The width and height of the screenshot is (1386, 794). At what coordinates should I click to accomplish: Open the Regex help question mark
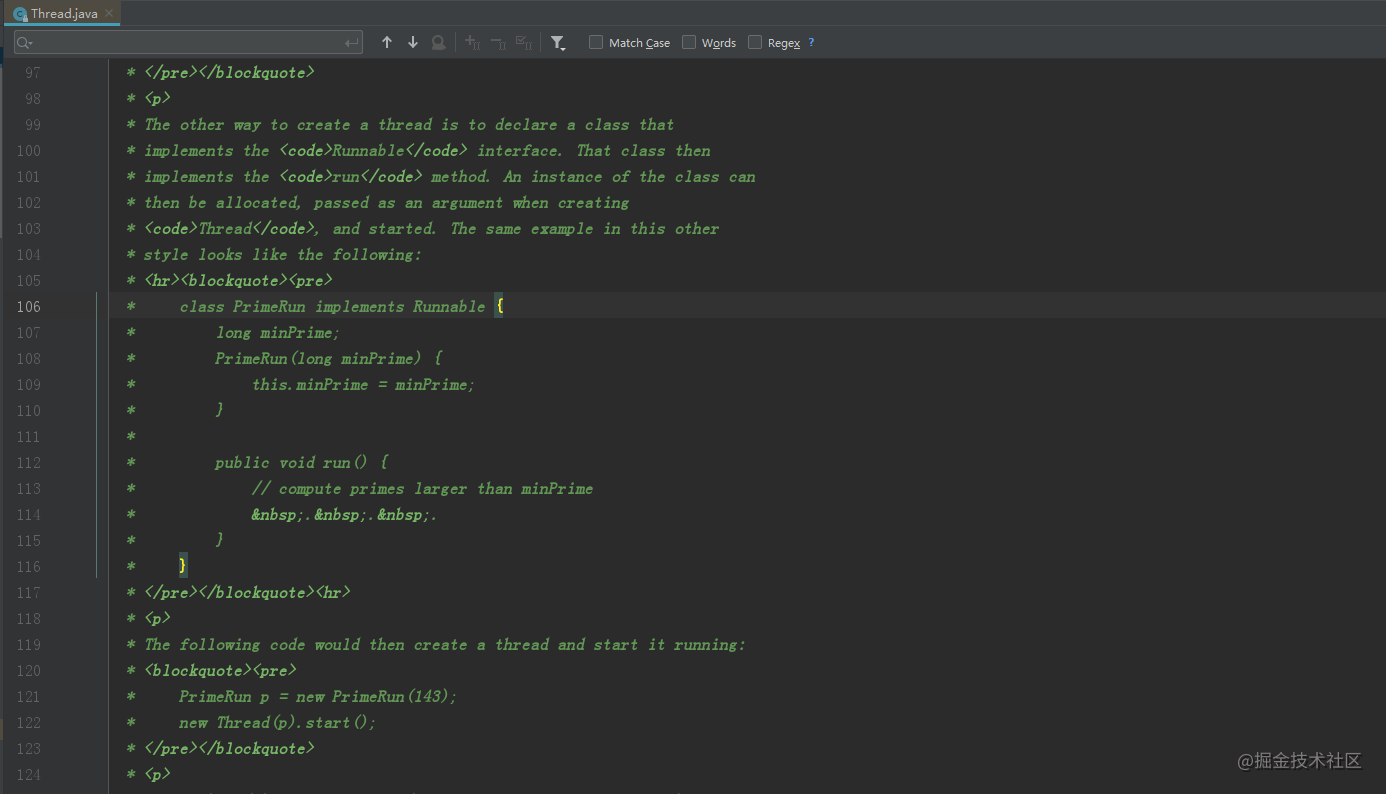point(812,42)
